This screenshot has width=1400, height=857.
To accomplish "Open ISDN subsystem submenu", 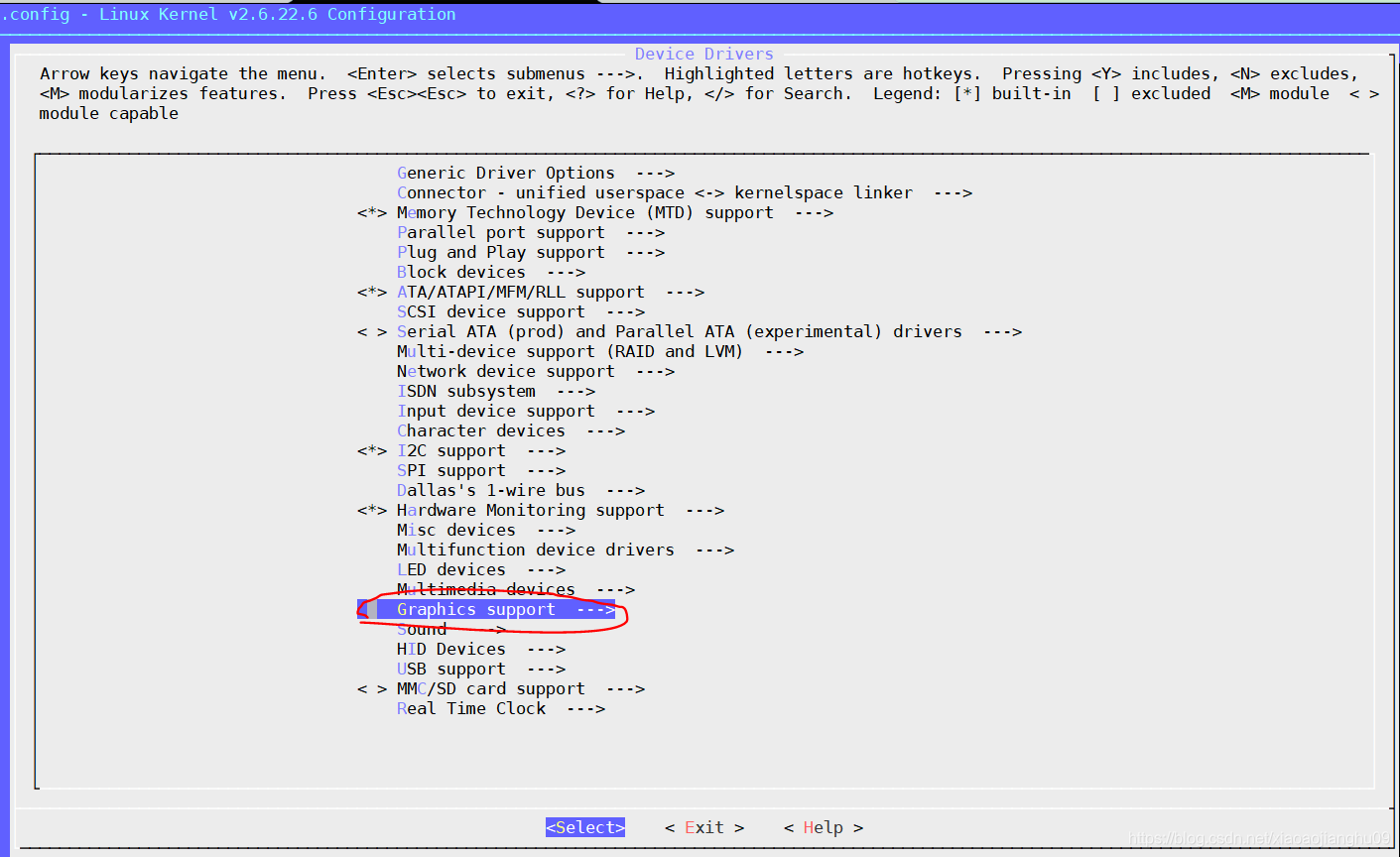I will [x=496, y=391].
